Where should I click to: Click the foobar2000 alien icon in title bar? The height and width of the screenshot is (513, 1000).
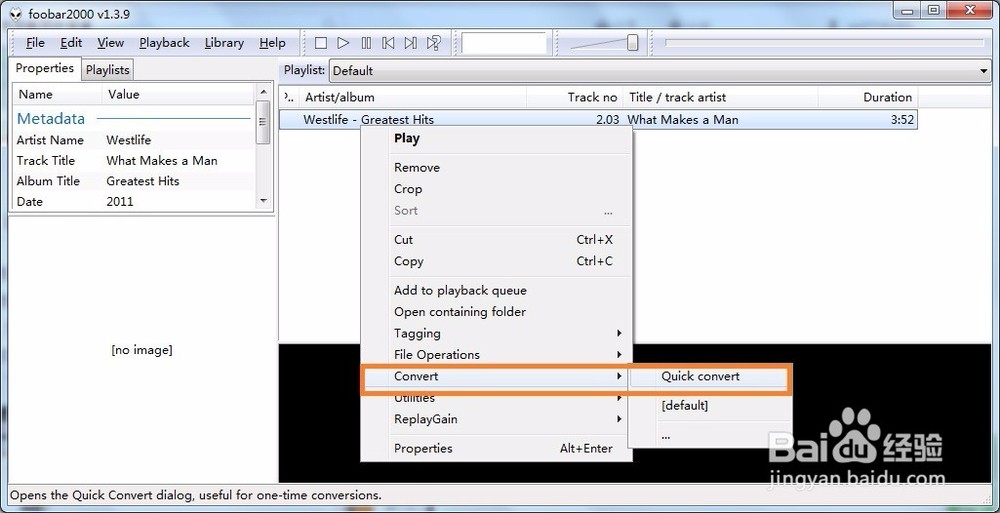pyautogui.click(x=16, y=15)
